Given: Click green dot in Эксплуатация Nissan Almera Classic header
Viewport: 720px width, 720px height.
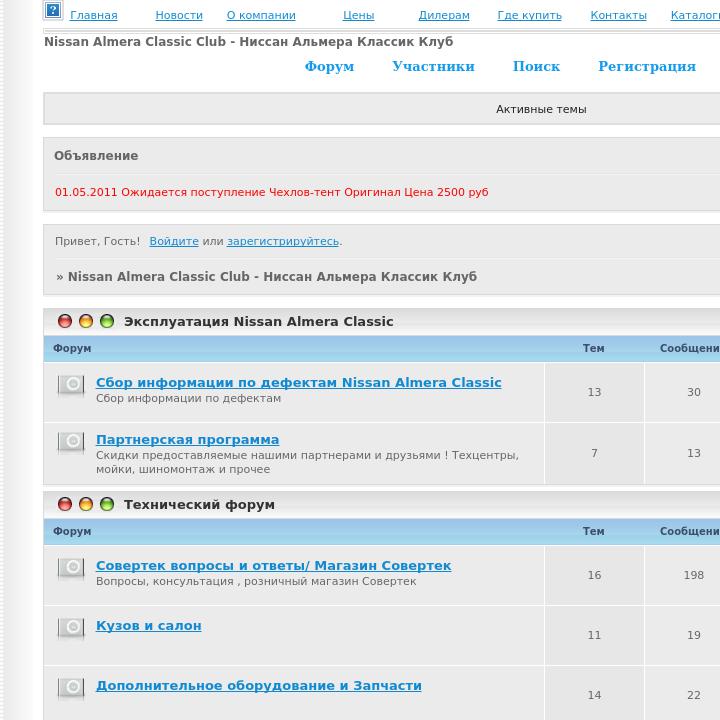Looking at the screenshot, I should click(x=107, y=321).
